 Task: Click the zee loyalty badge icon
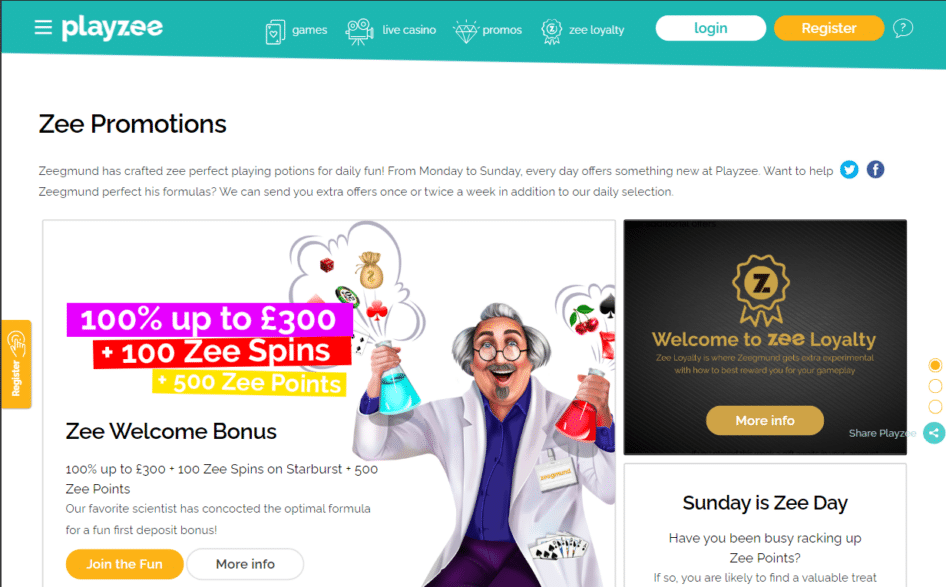[551, 31]
